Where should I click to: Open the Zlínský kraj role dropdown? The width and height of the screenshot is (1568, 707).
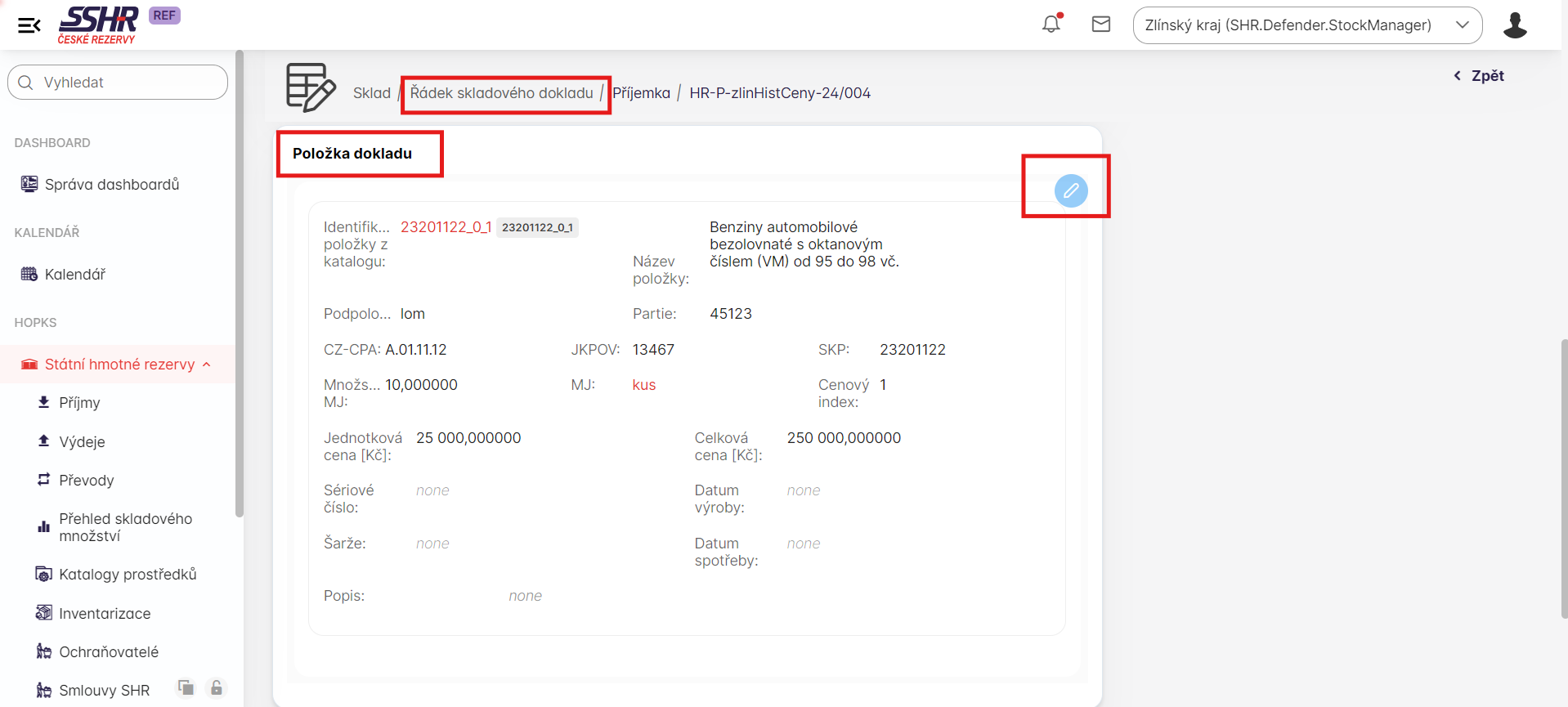point(1306,25)
